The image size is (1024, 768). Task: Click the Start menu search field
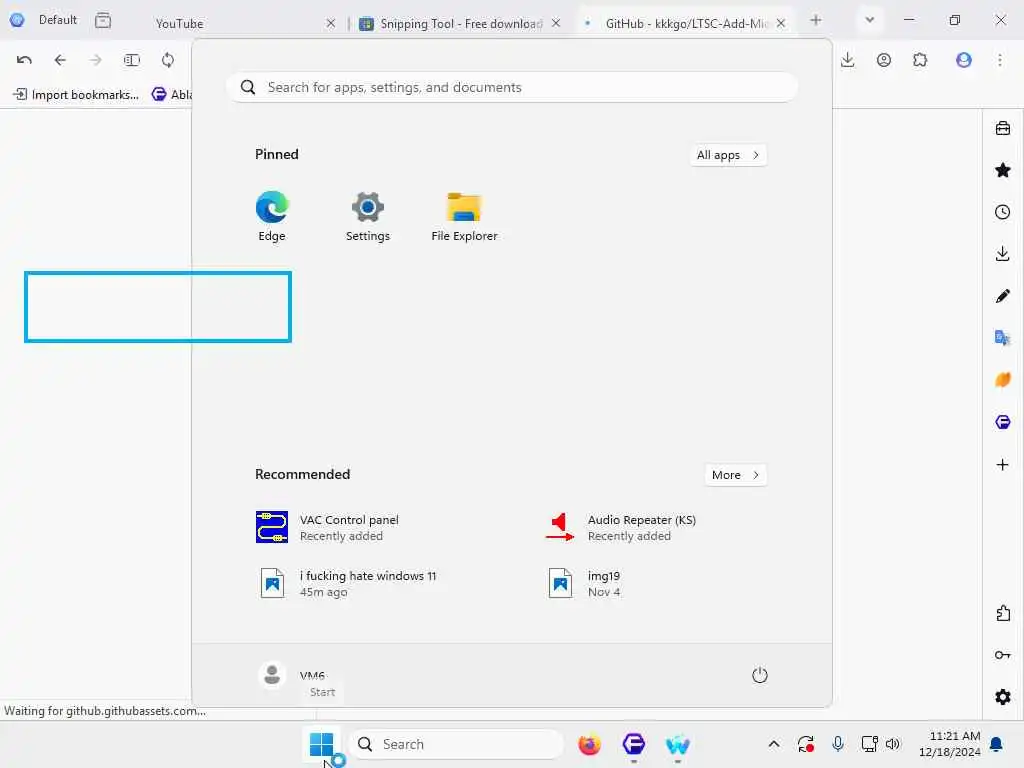pos(512,88)
